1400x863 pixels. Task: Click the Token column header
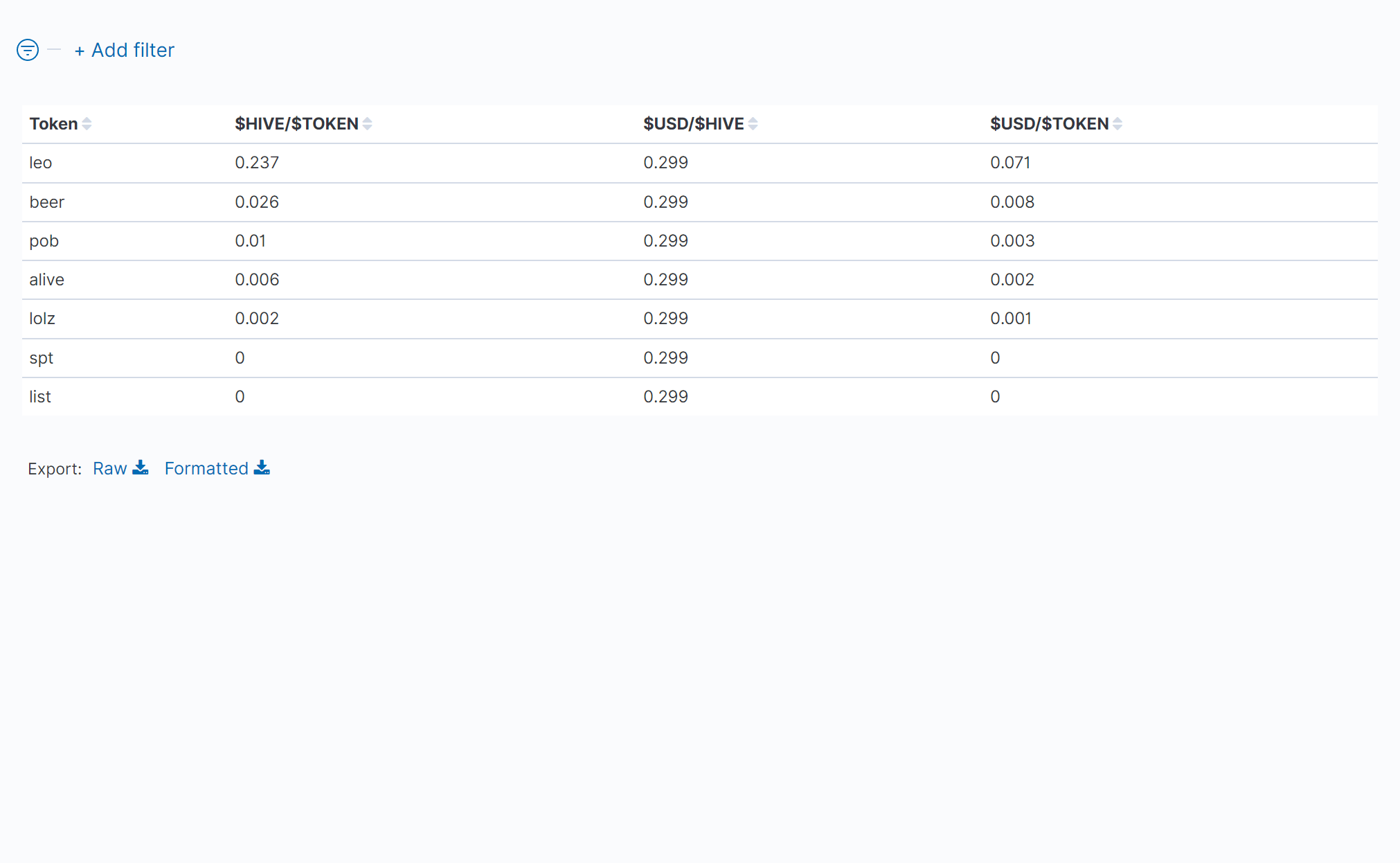(x=53, y=124)
